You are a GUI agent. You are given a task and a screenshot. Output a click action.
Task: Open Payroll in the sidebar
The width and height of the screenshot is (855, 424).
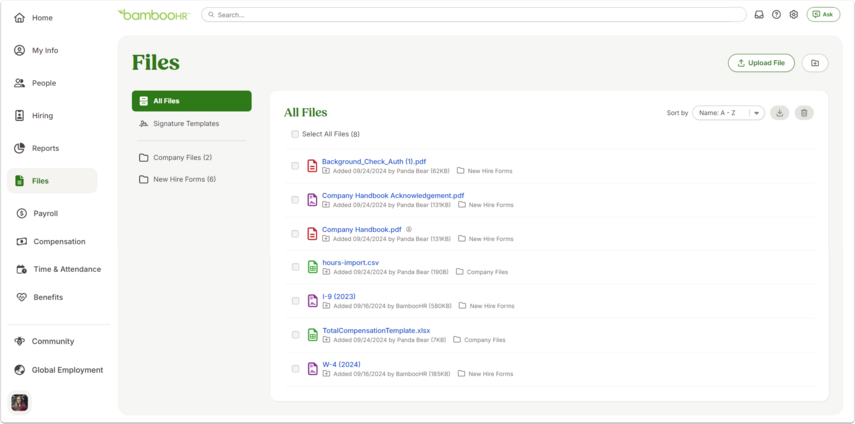coord(38,214)
